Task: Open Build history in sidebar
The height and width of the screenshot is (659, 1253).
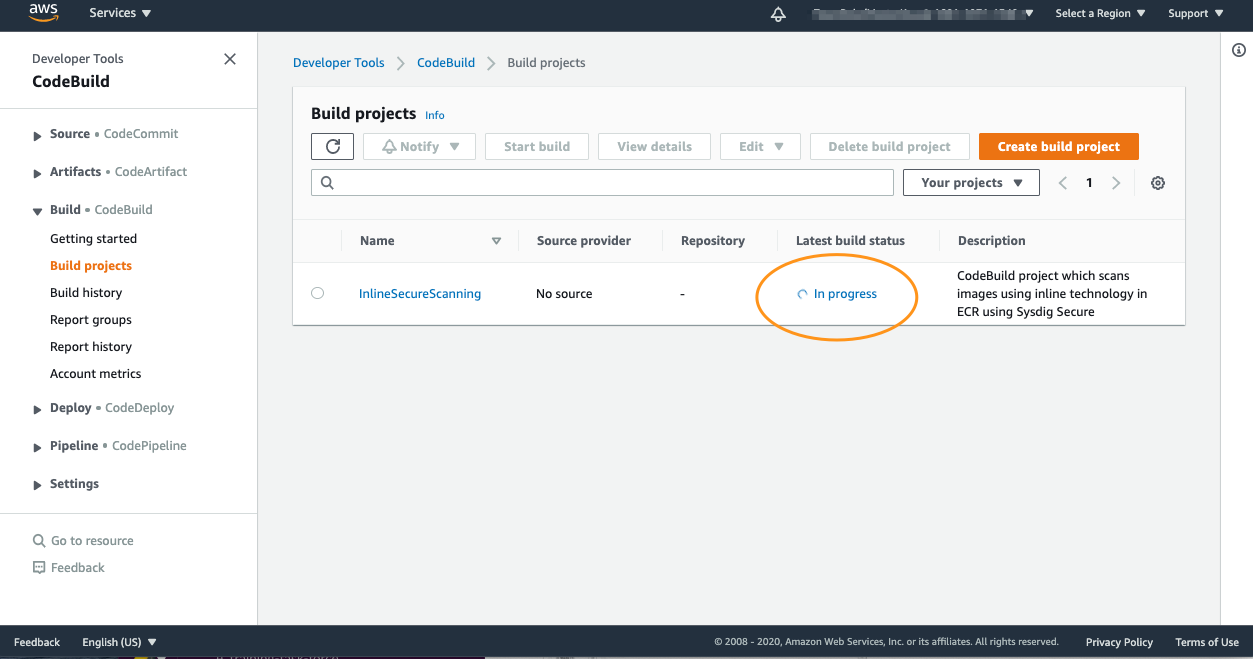Action: [86, 293]
